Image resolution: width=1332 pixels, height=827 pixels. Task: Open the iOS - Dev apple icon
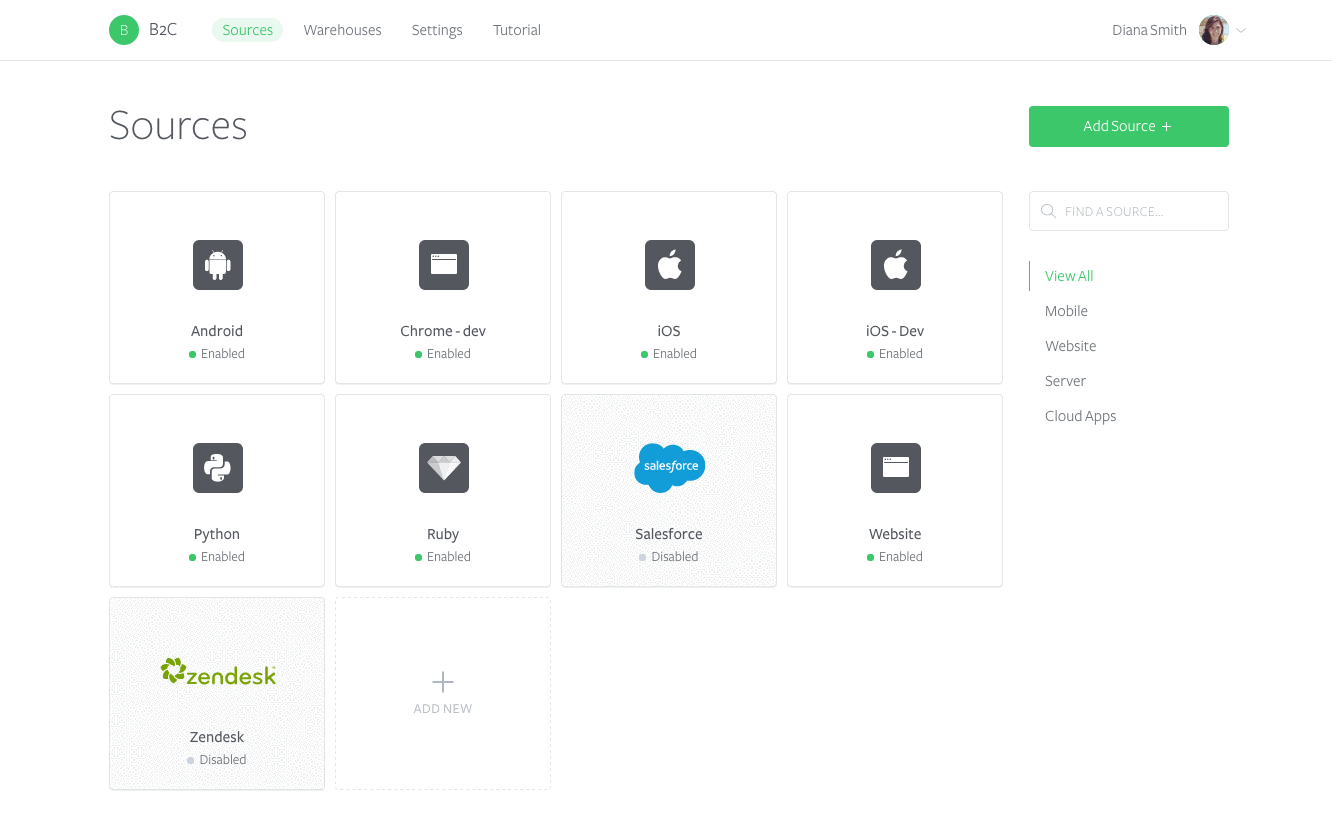(x=896, y=265)
